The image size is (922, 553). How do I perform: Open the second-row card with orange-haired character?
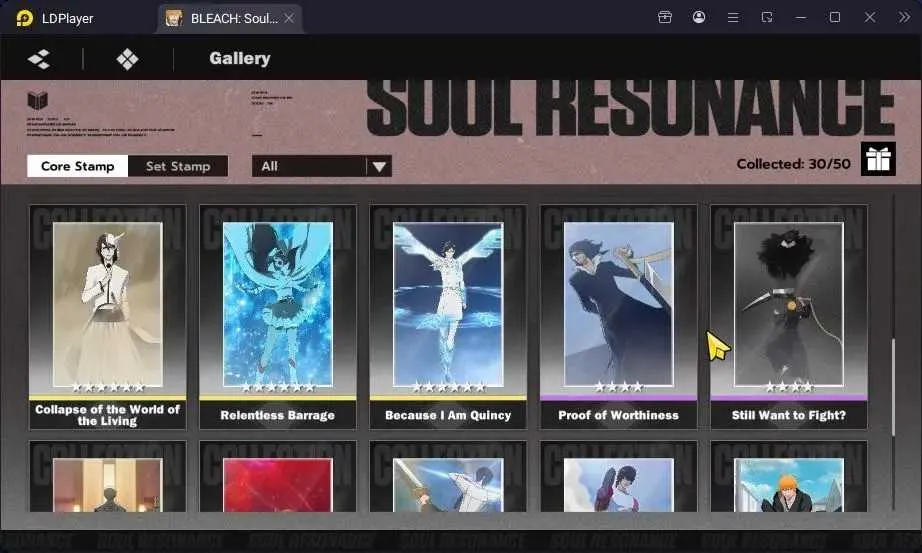click(789, 477)
